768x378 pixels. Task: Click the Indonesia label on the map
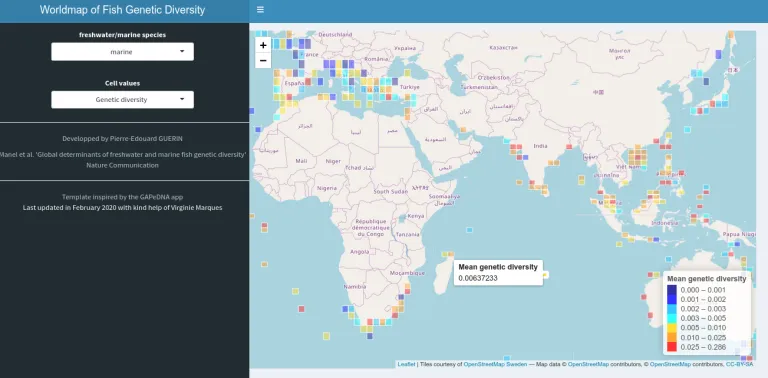tap(665, 223)
